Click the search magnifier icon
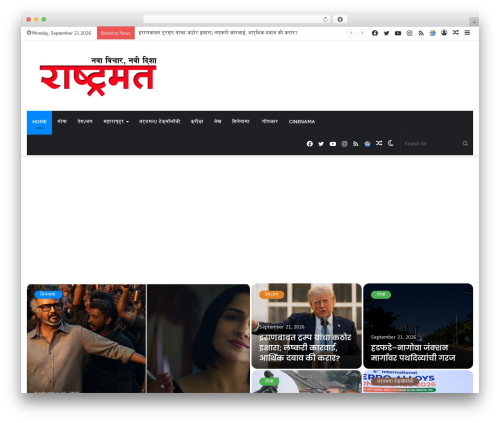 465,144
